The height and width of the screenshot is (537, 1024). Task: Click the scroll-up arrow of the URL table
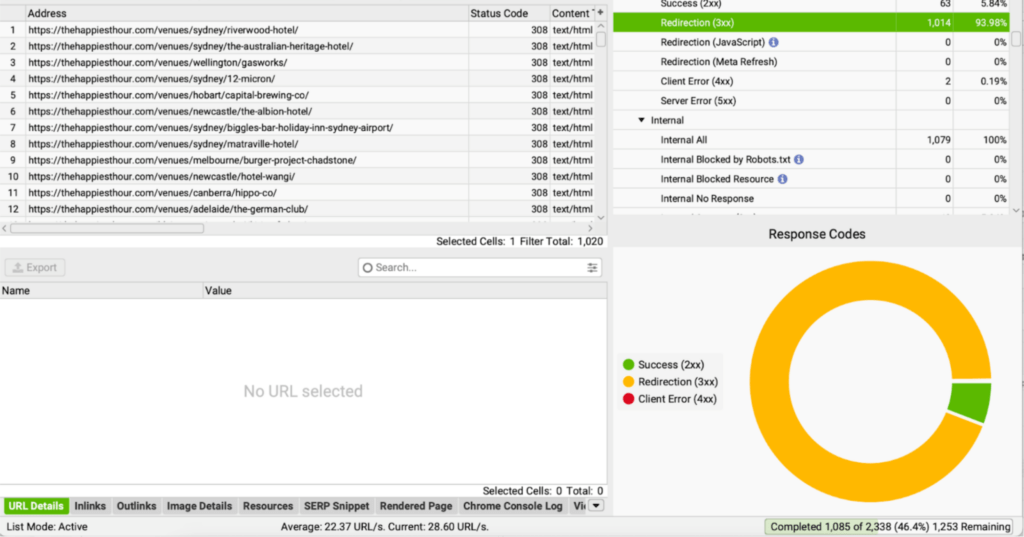tap(601, 27)
